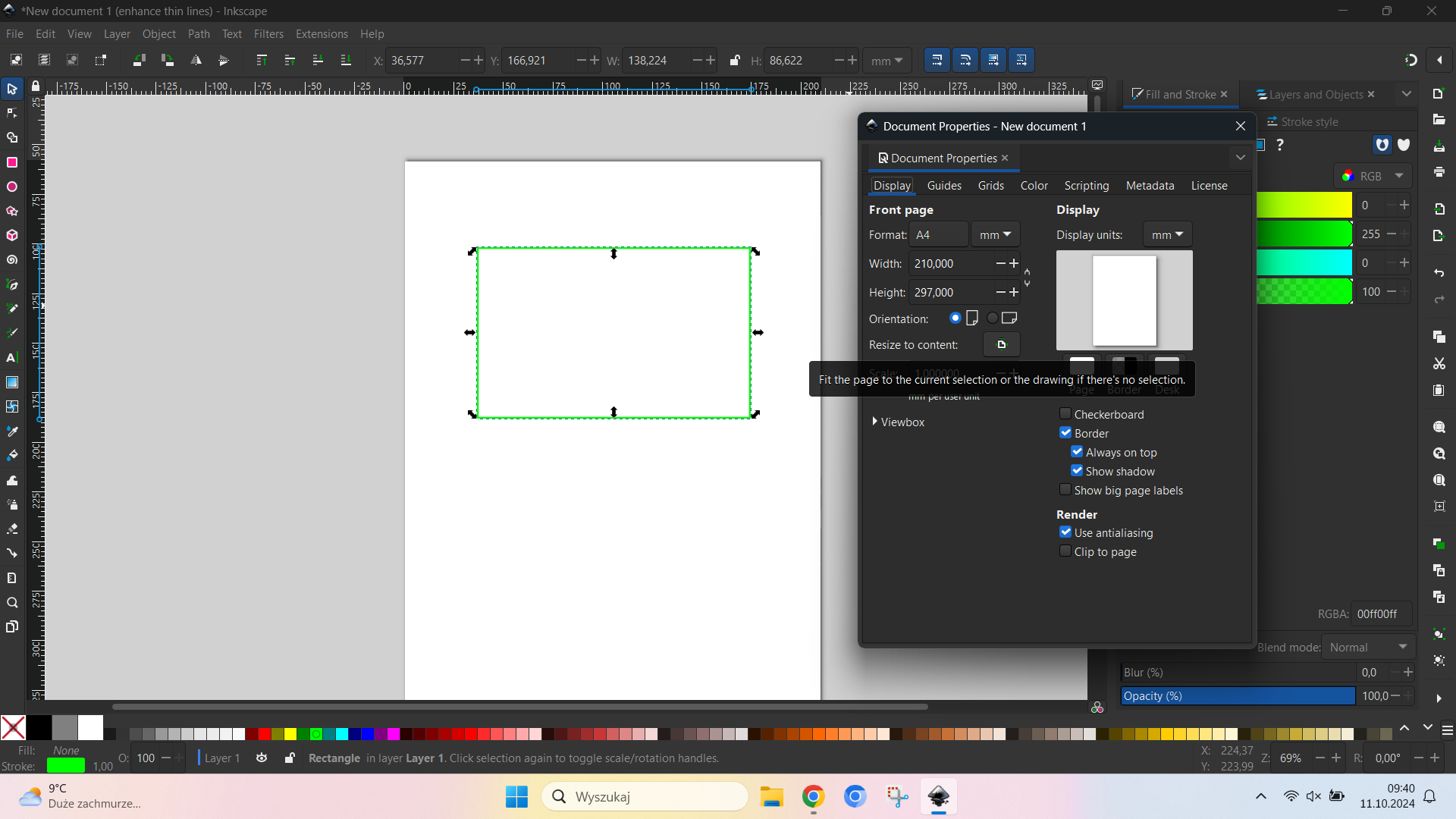The image size is (1456, 819).
Task: Select the Eraser tool
Action: 12,529
